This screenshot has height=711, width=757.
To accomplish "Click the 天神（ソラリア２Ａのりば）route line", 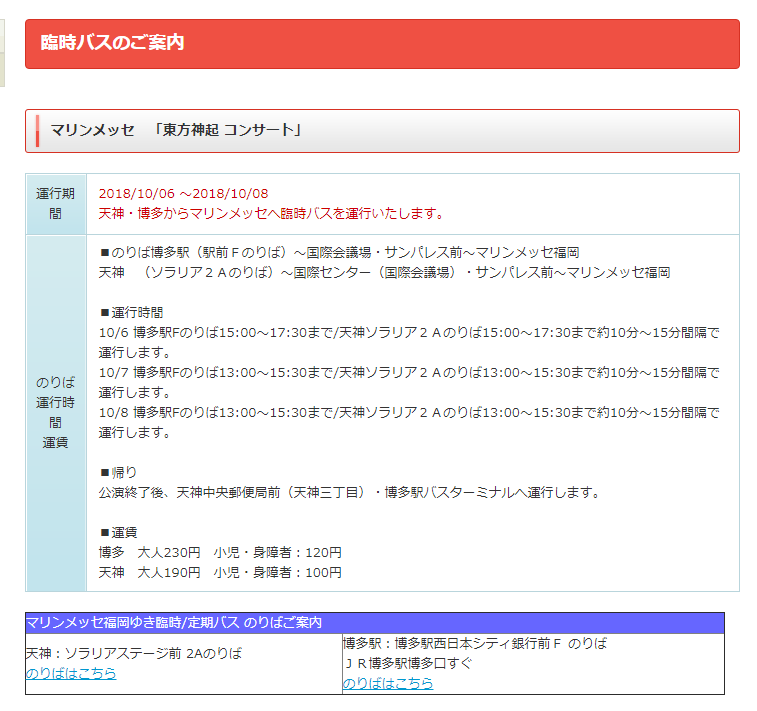I will (384, 273).
